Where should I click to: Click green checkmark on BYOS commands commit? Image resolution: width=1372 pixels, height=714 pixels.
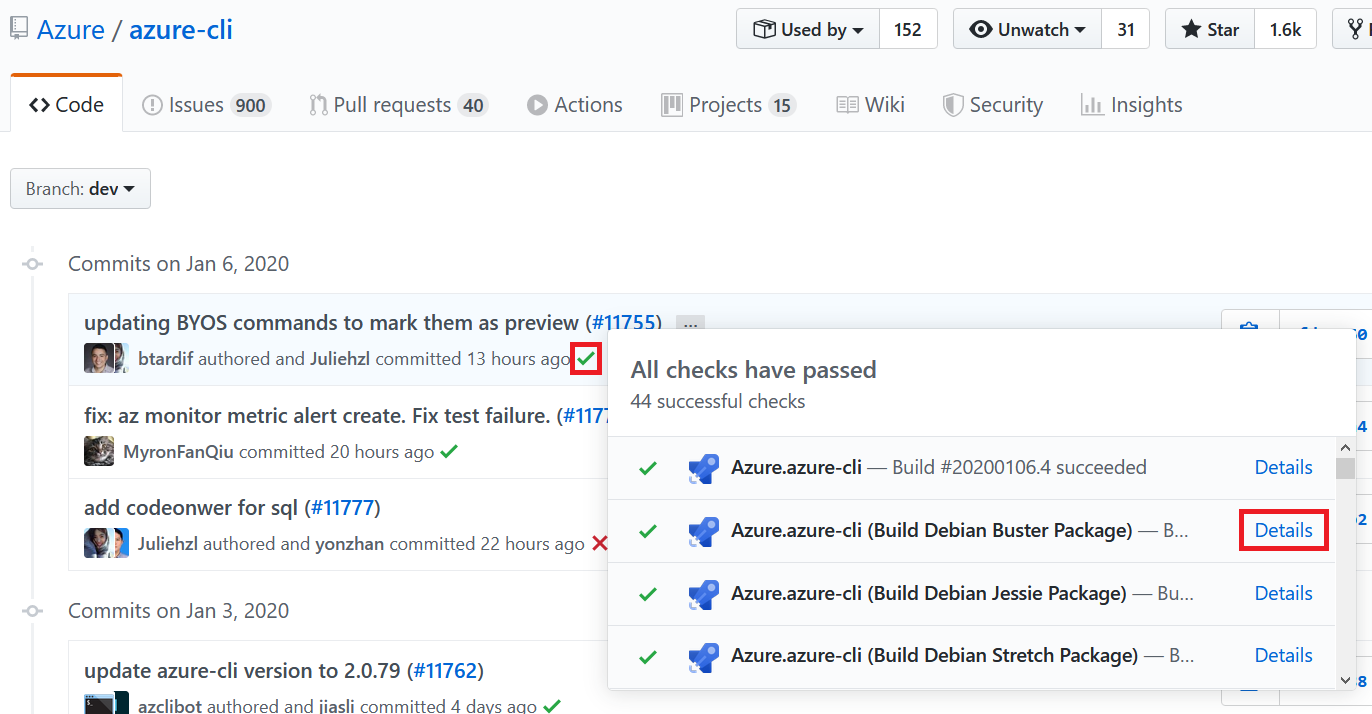[x=585, y=358]
